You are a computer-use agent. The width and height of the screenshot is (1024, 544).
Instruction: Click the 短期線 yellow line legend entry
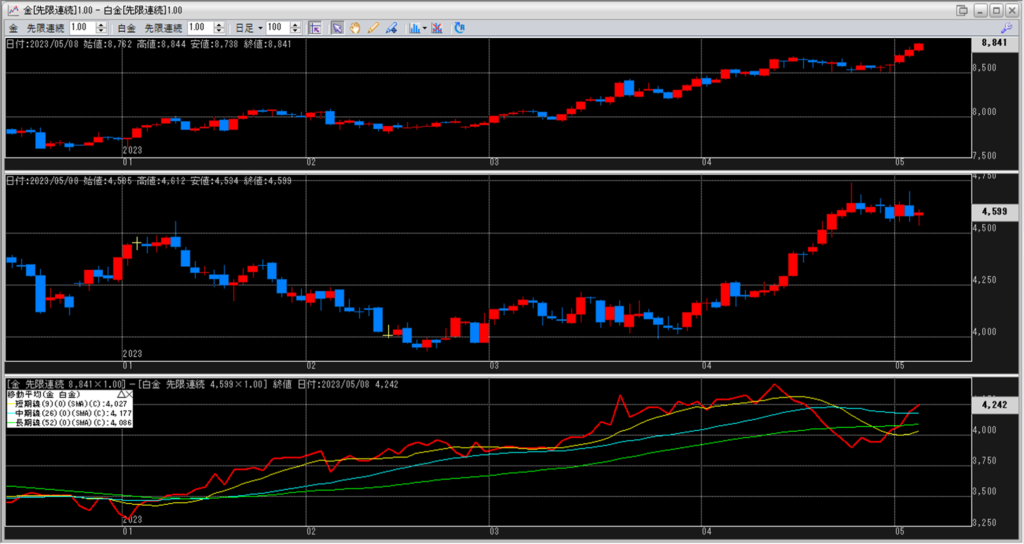coord(70,404)
